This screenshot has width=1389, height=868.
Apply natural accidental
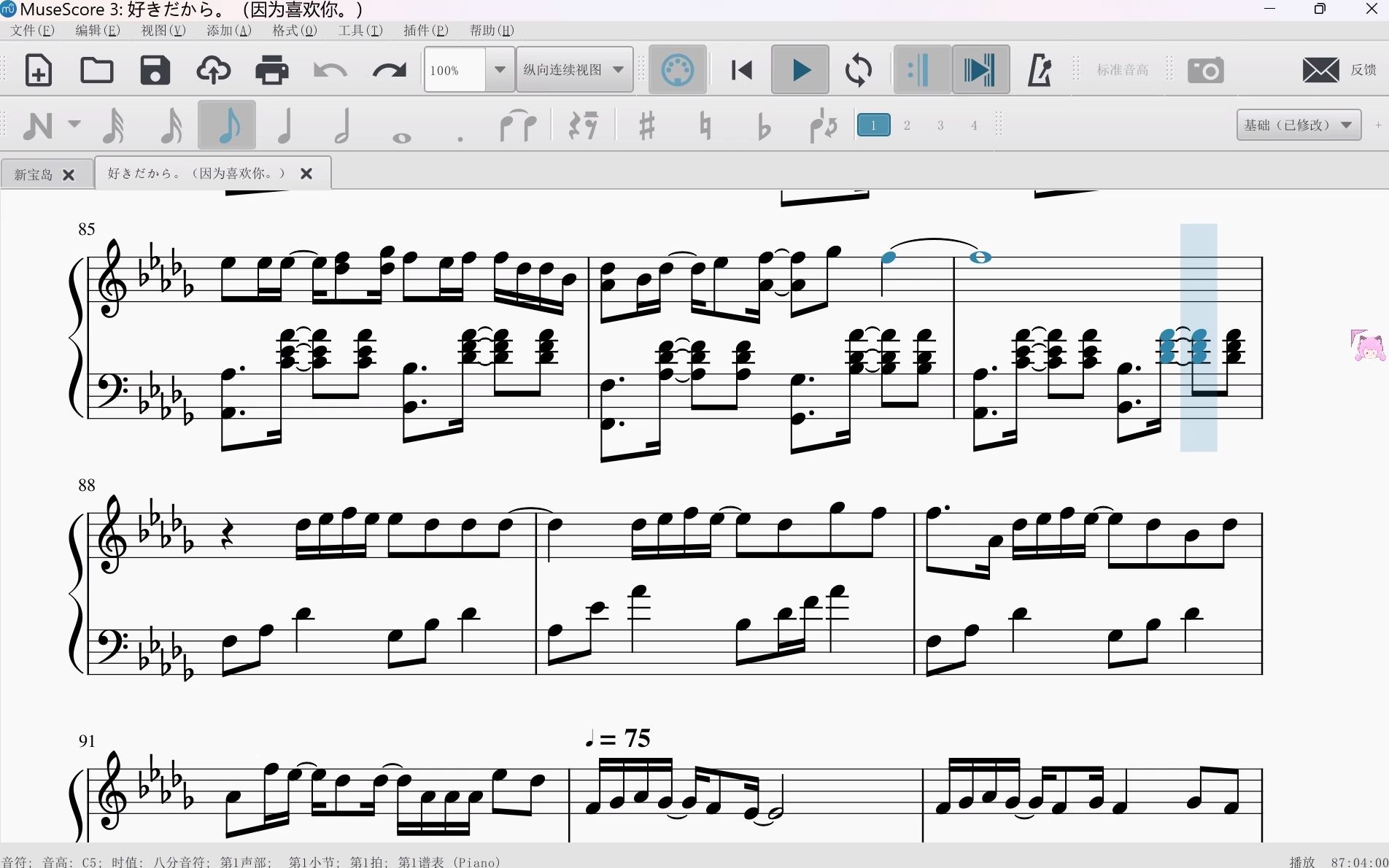coord(705,125)
